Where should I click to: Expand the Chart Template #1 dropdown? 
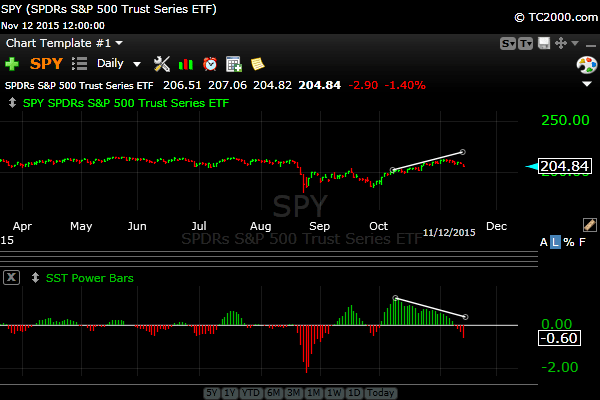pyautogui.click(x=64, y=43)
